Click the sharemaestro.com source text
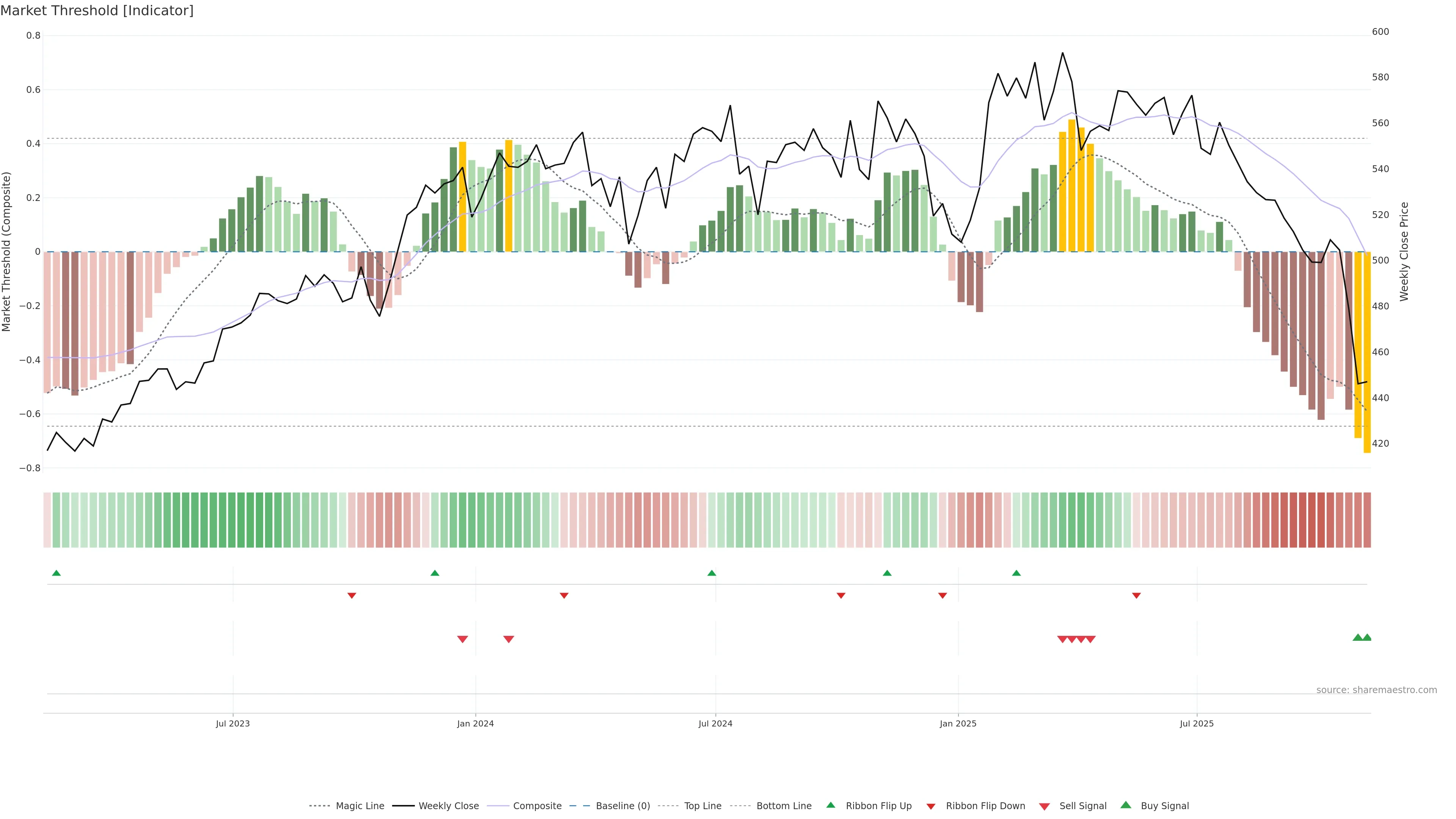 [x=1376, y=690]
